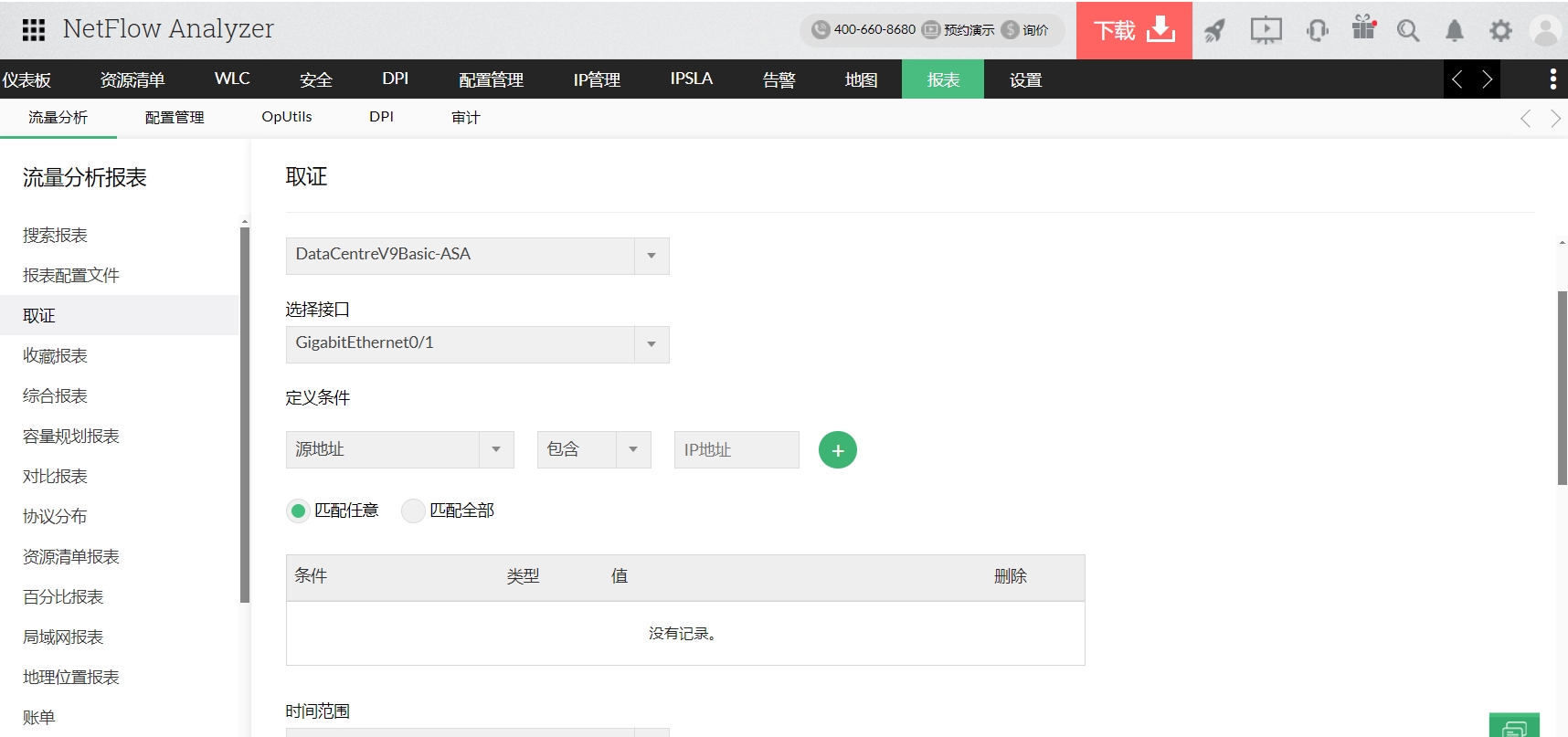This screenshot has width=1568, height=737.
Task: Switch to the OpUtils sub-tab
Action: point(287,118)
